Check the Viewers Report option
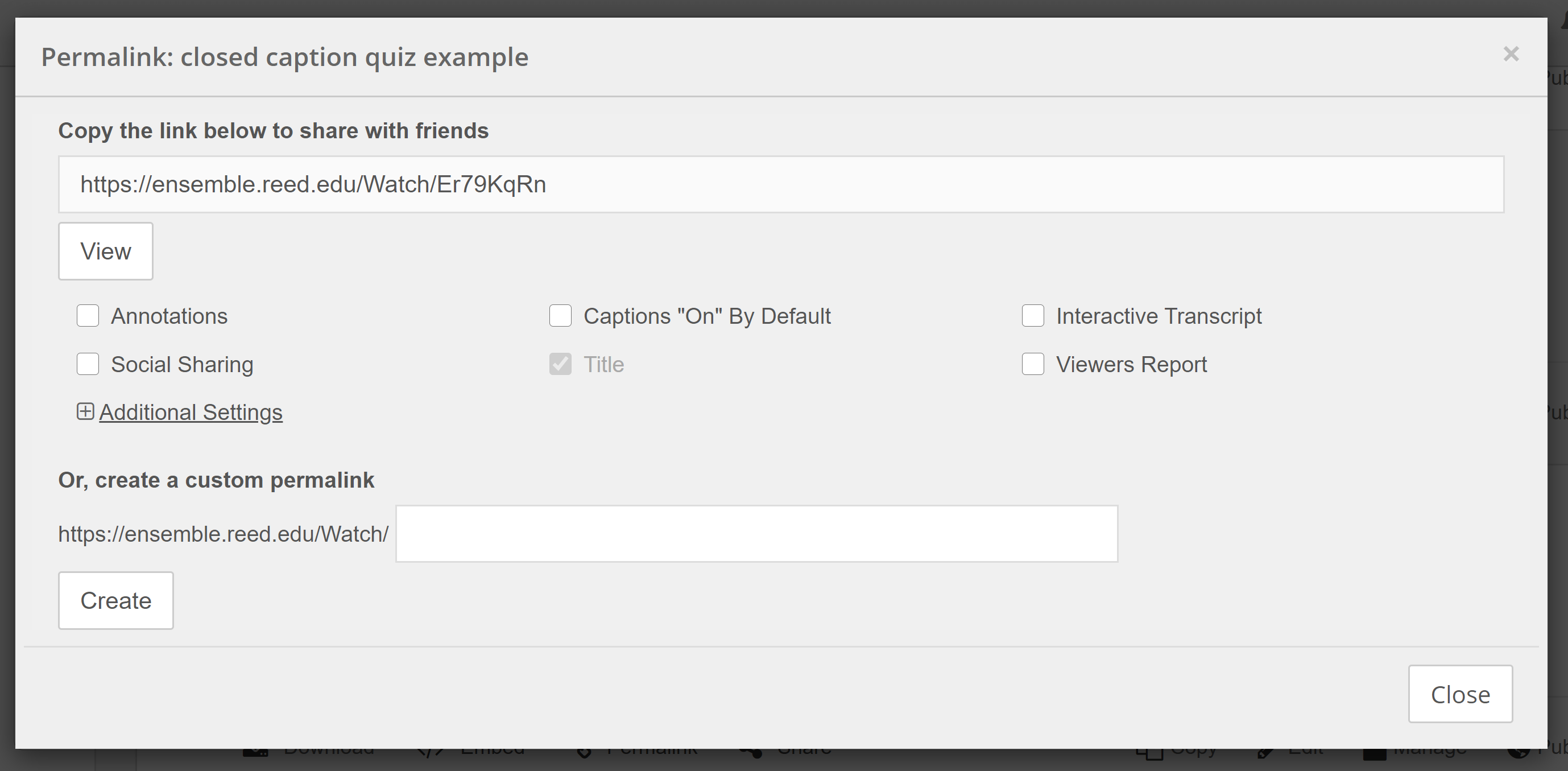This screenshot has width=1568, height=771. (1033, 364)
